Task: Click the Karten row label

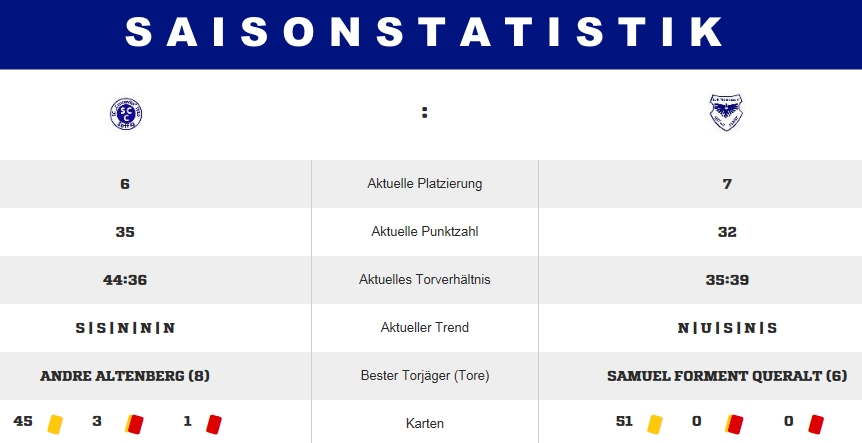Action: (x=425, y=424)
